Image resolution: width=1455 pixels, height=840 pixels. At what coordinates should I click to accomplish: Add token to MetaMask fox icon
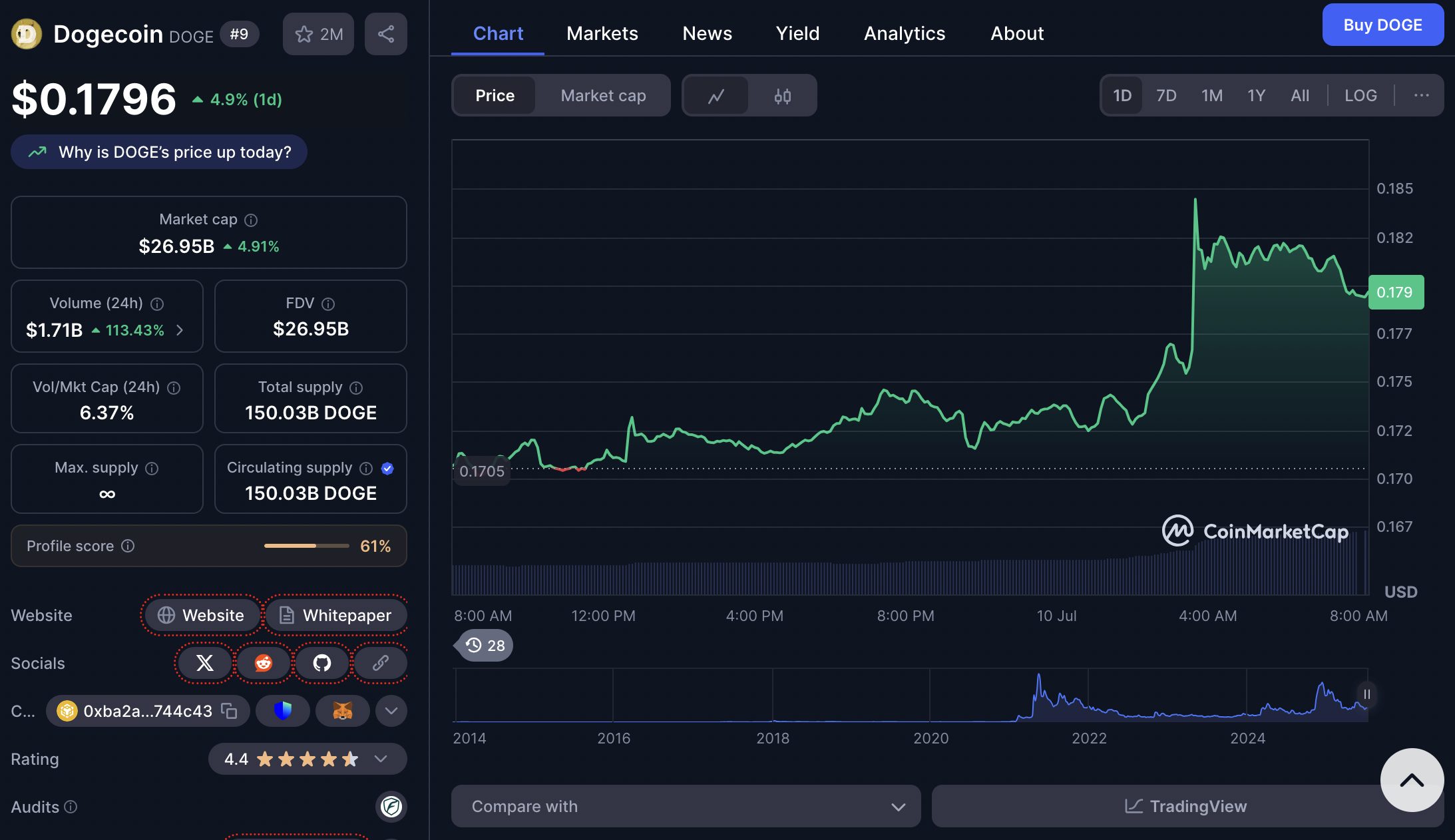[x=343, y=711]
